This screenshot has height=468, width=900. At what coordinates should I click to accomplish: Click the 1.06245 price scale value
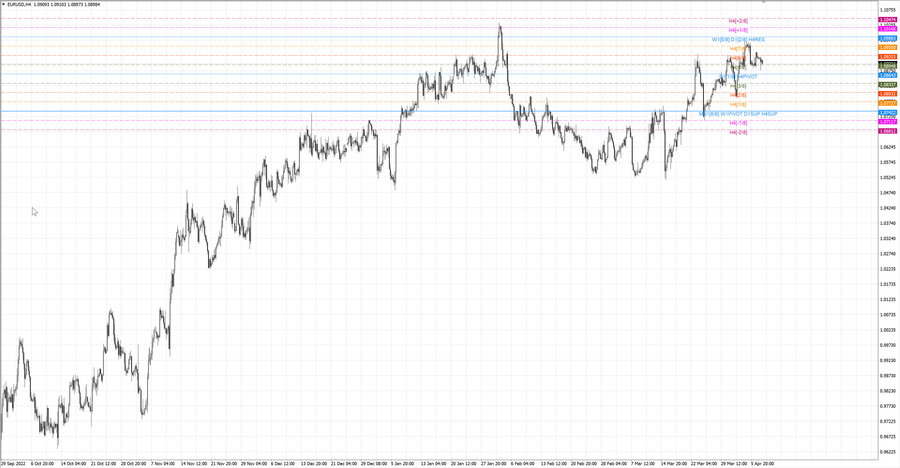point(888,147)
